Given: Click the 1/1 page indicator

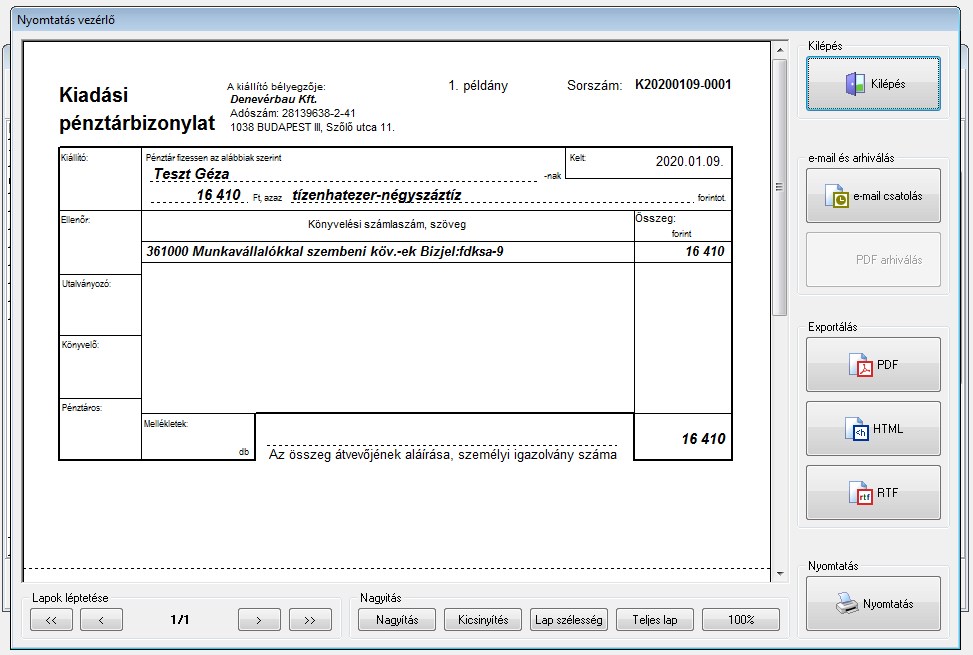Looking at the screenshot, I should (x=180, y=620).
